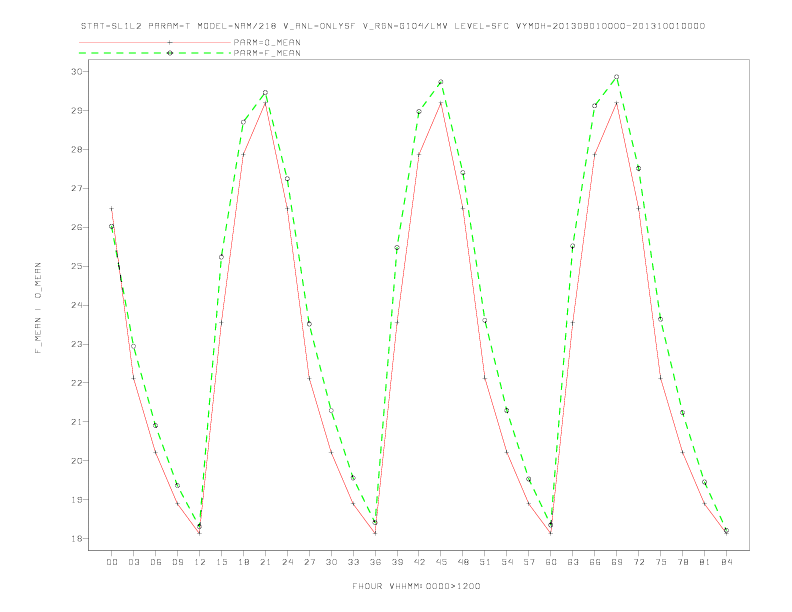
Task: Click the y-axis tick label 30
Action: pyautogui.click(x=77, y=71)
